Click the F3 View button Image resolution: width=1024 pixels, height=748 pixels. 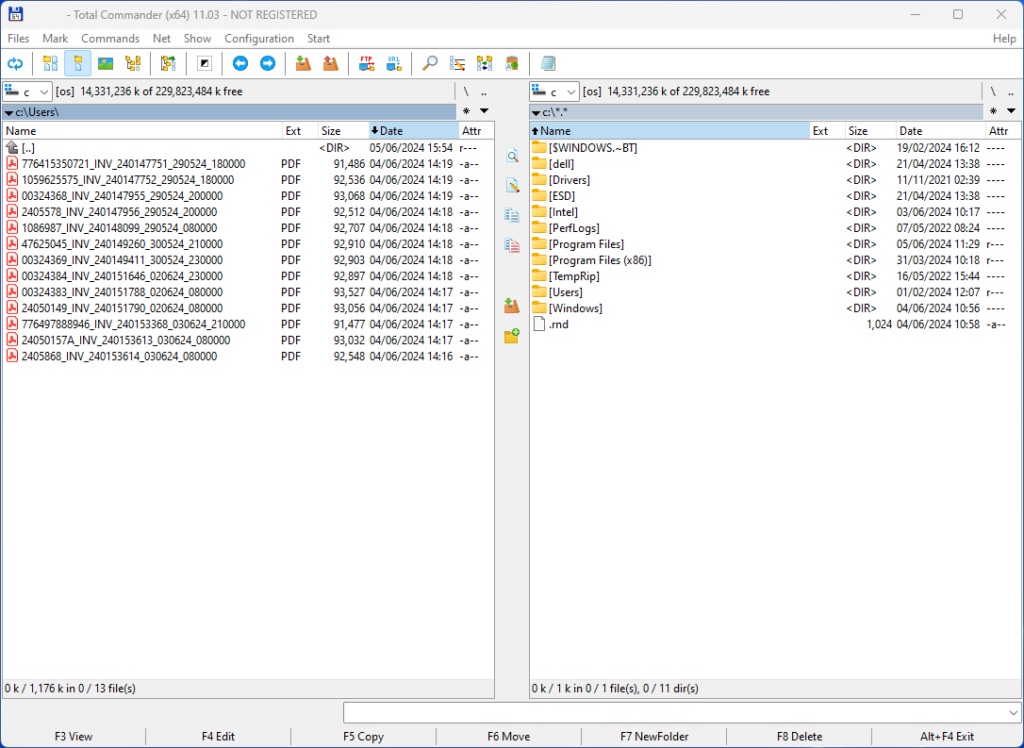click(73, 736)
